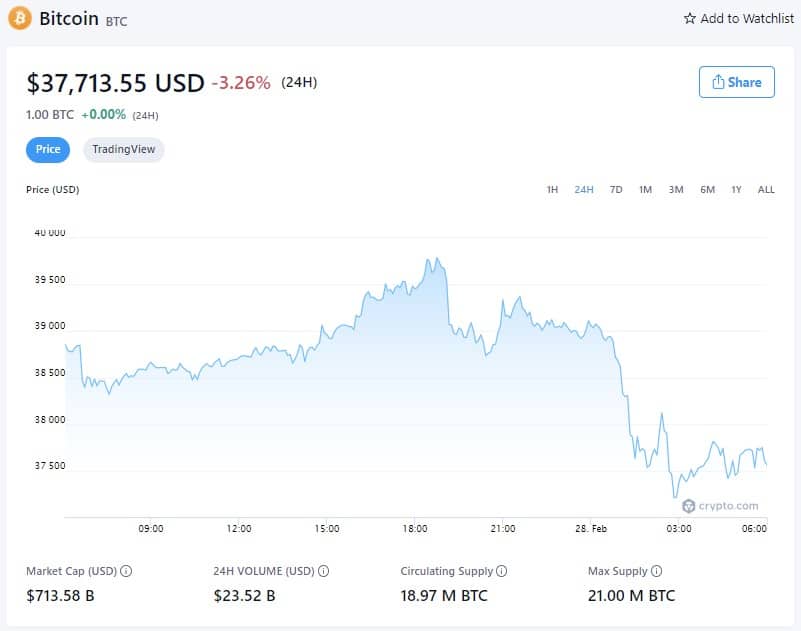Click the Bitcoin heading title
The height and width of the screenshot is (631, 801).
69,18
